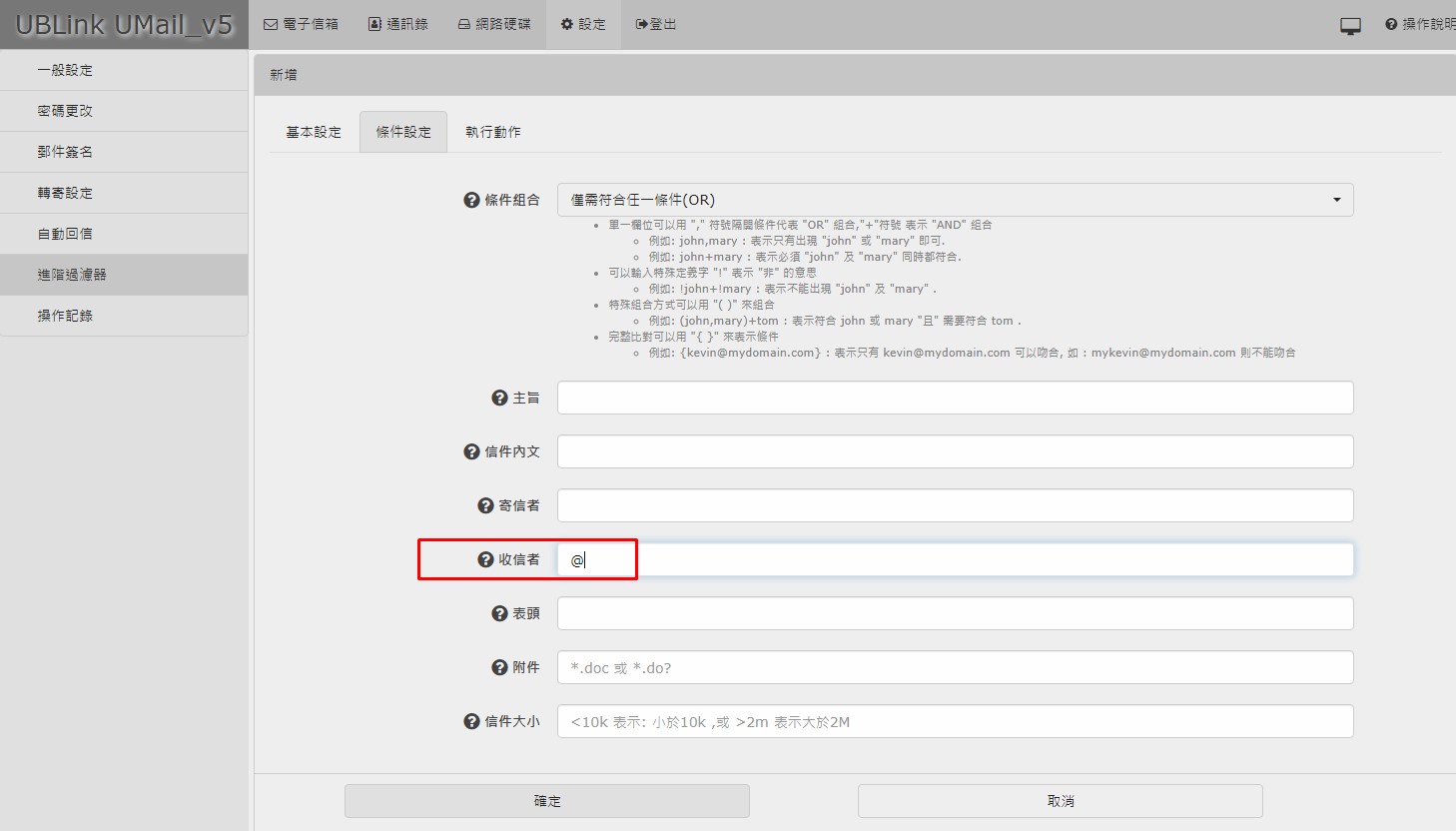Click into the 信件大小 input field
This screenshot has width=1456, height=831.
point(955,721)
